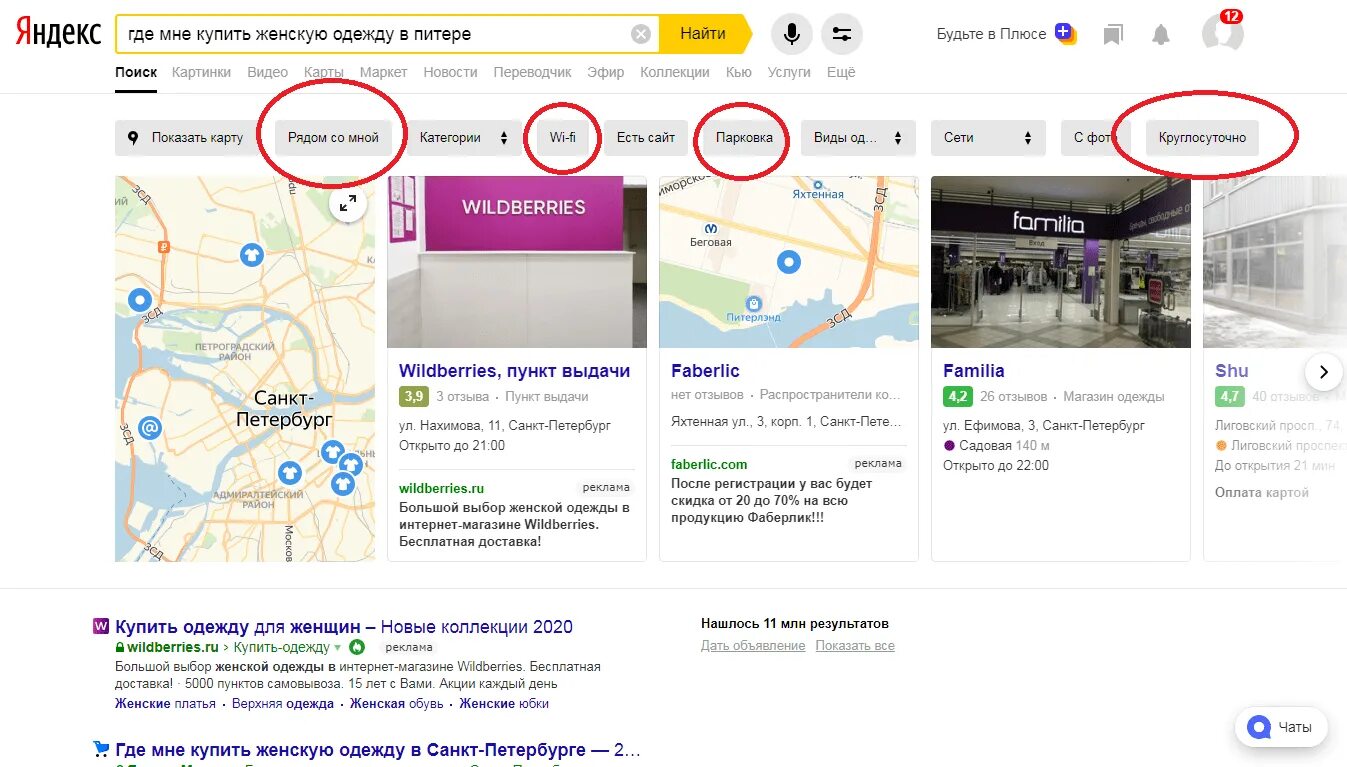Start voice search with the microphone icon
The height and width of the screenshot is (767, 1347).
click(791, 34)
